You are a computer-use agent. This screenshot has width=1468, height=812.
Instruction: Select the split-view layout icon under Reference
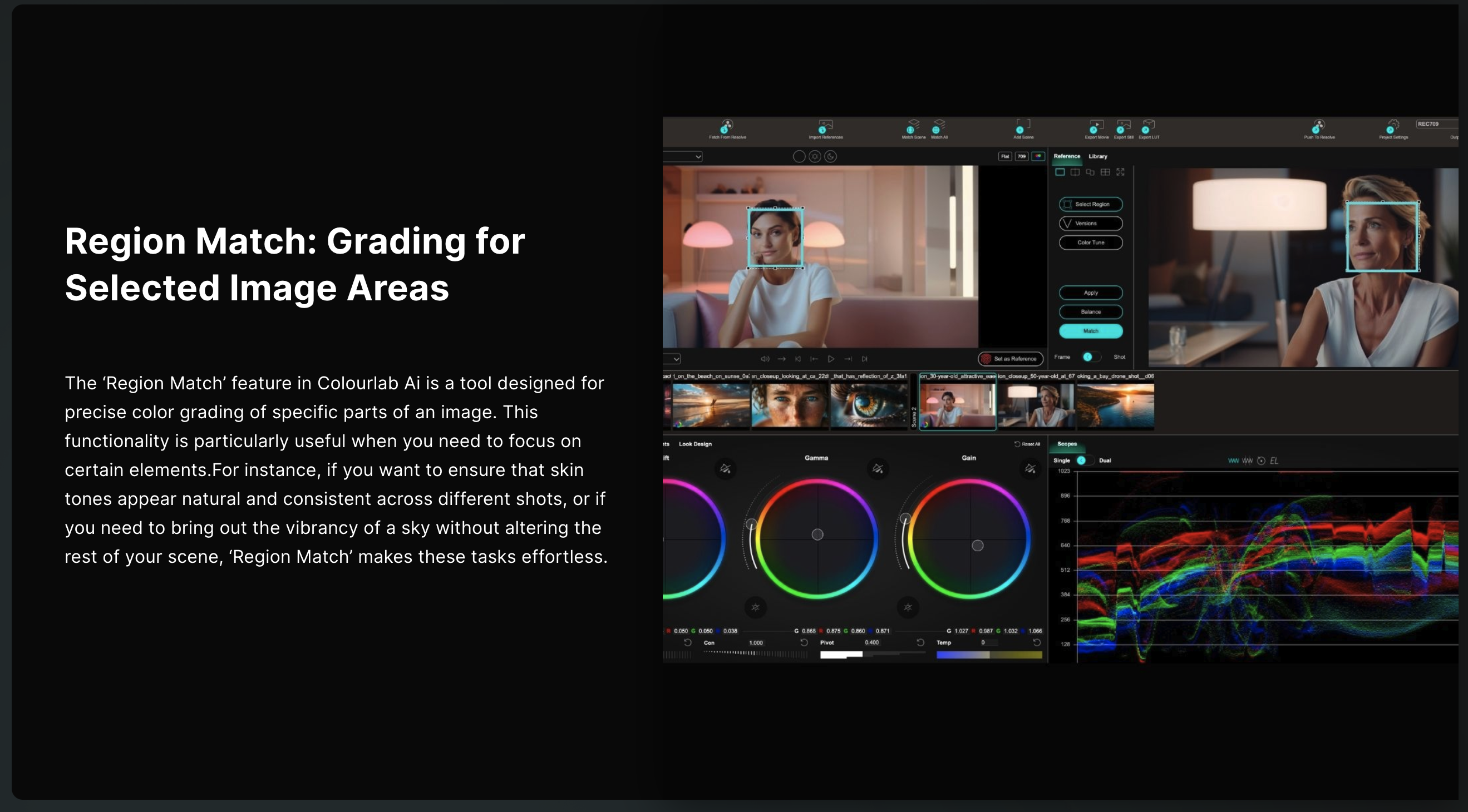pos(1075,172)
